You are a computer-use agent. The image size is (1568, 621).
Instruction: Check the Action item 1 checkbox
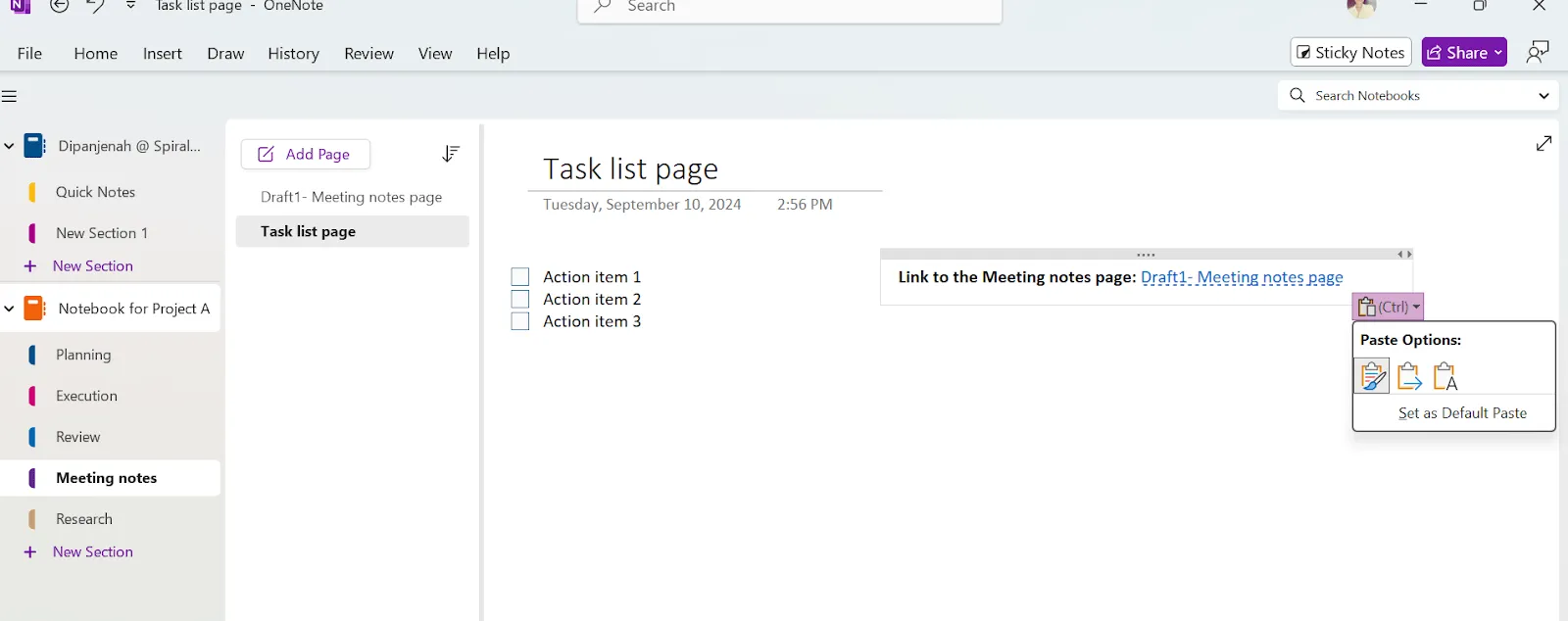pos(520,277)
